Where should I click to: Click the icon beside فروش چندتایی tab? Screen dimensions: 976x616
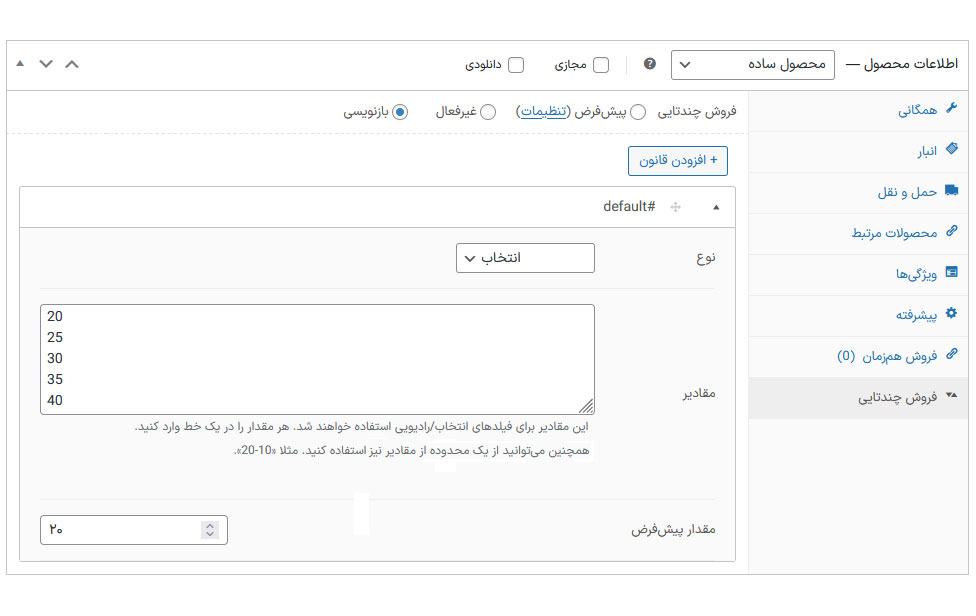pos(951,395)
